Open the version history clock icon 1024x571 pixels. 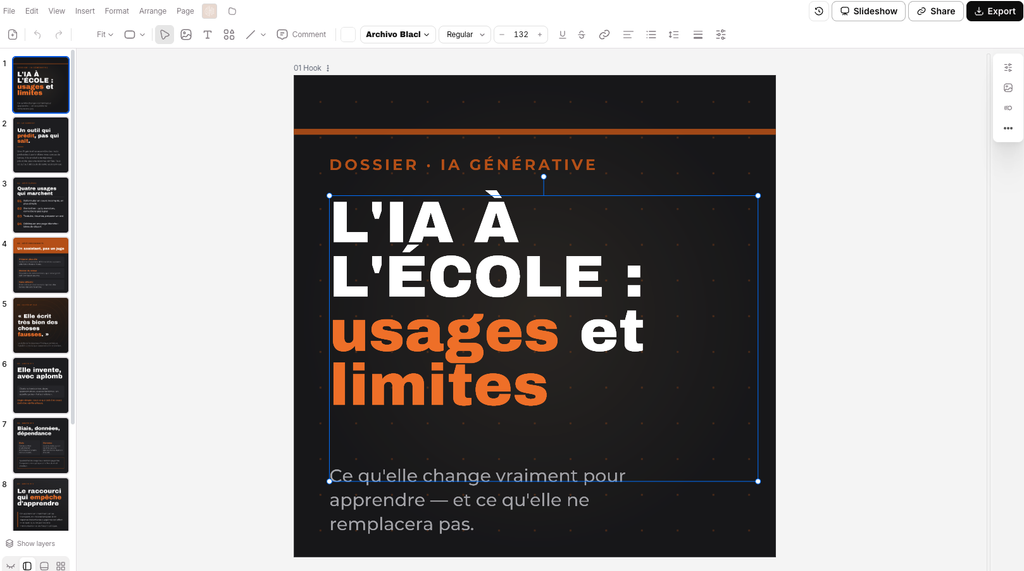819,11
